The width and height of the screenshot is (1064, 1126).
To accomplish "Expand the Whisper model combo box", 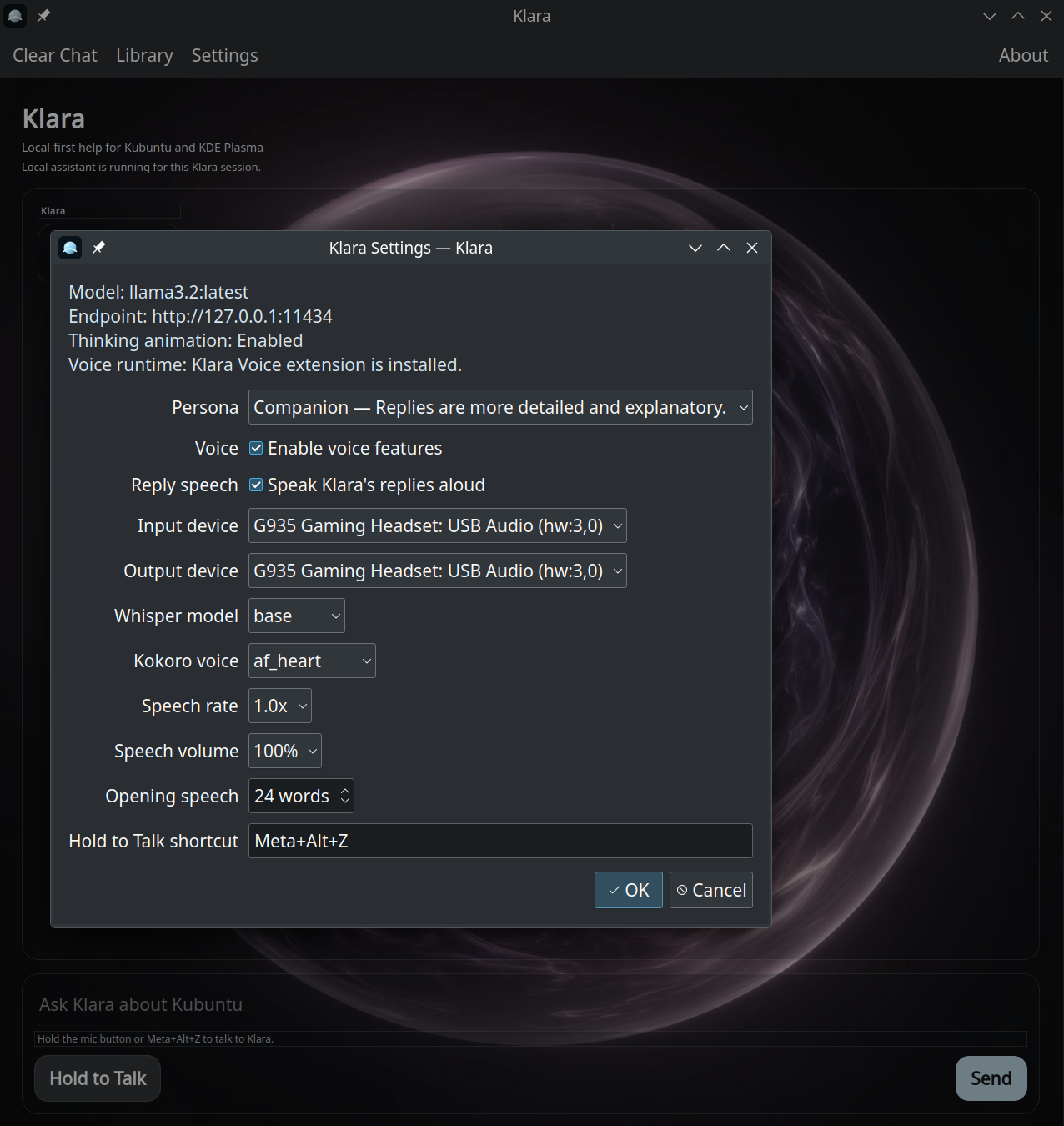I will (297, 616).
